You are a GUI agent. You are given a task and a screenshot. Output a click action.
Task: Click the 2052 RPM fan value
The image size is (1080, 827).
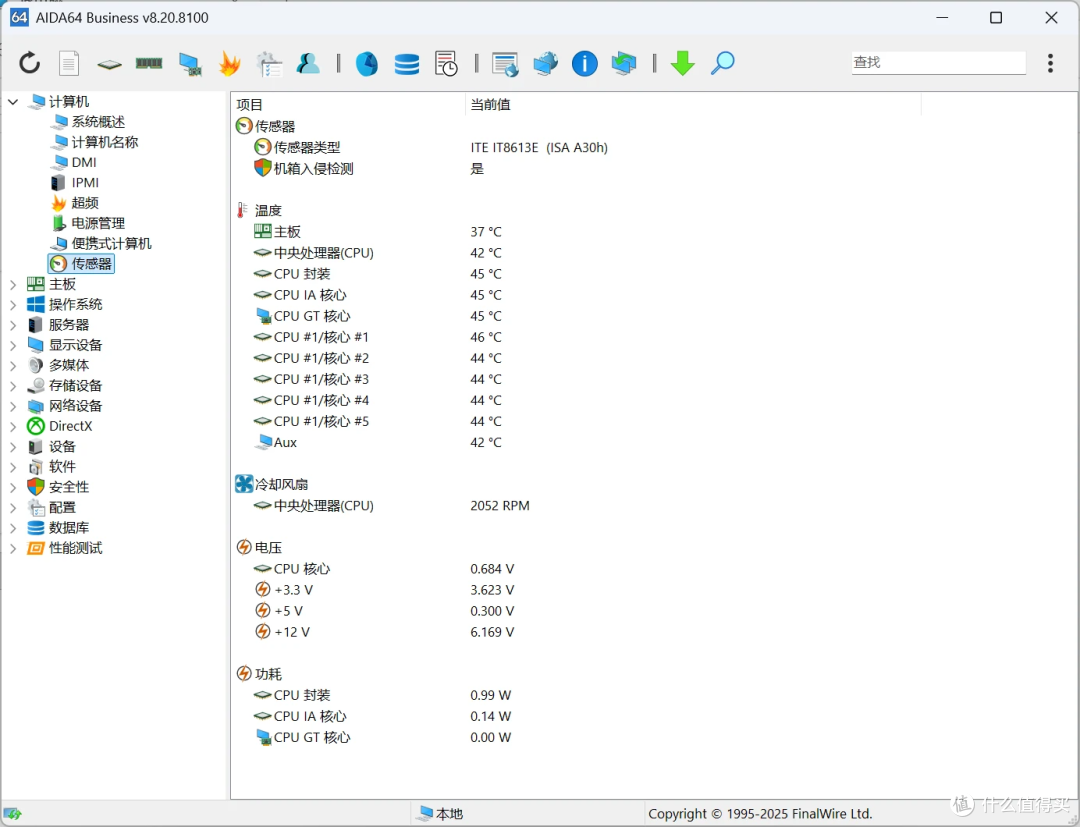pyautogui.click(x=500, y=506)
